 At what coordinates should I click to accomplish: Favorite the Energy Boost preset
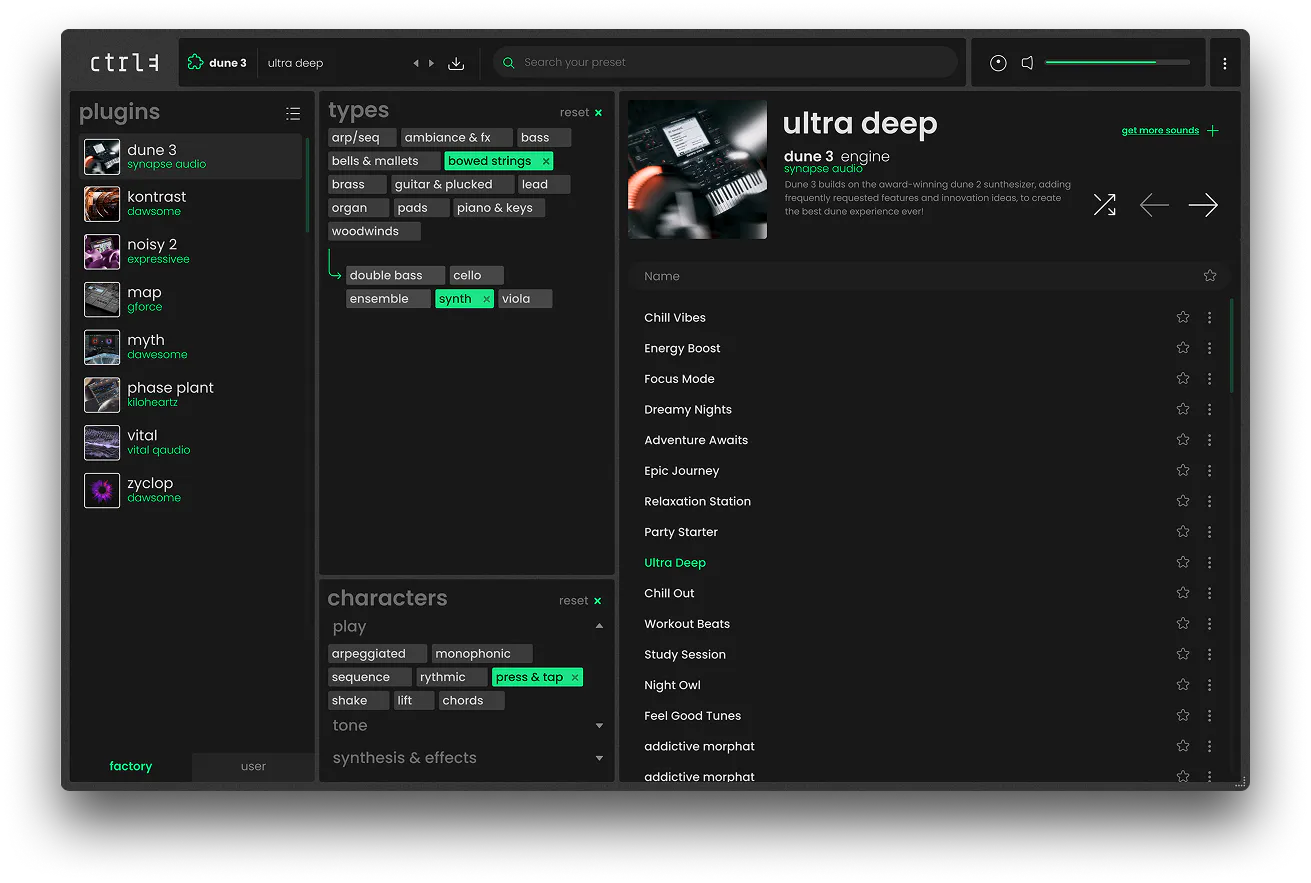tap(1183, 348)
